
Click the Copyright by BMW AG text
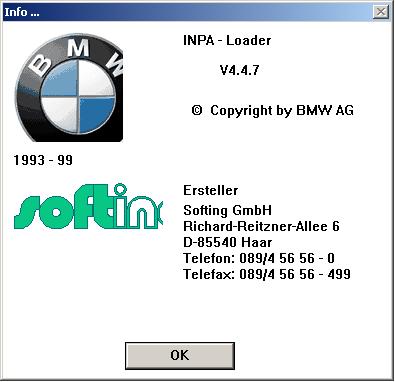282,111
